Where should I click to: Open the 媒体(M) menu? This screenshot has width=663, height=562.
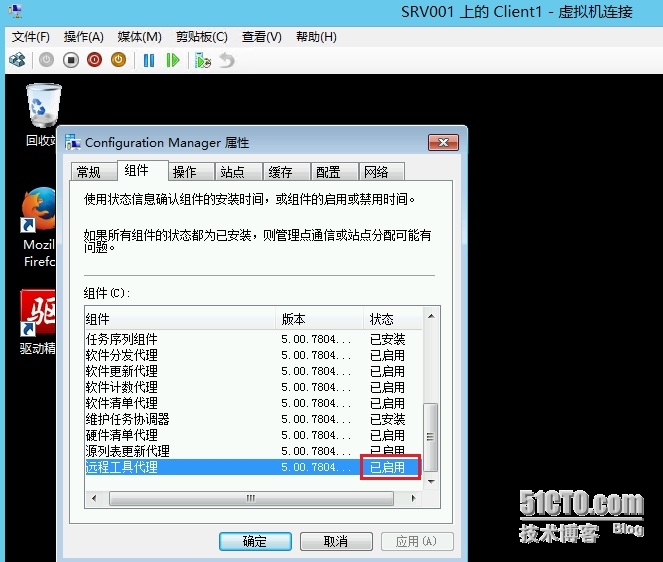140,37
